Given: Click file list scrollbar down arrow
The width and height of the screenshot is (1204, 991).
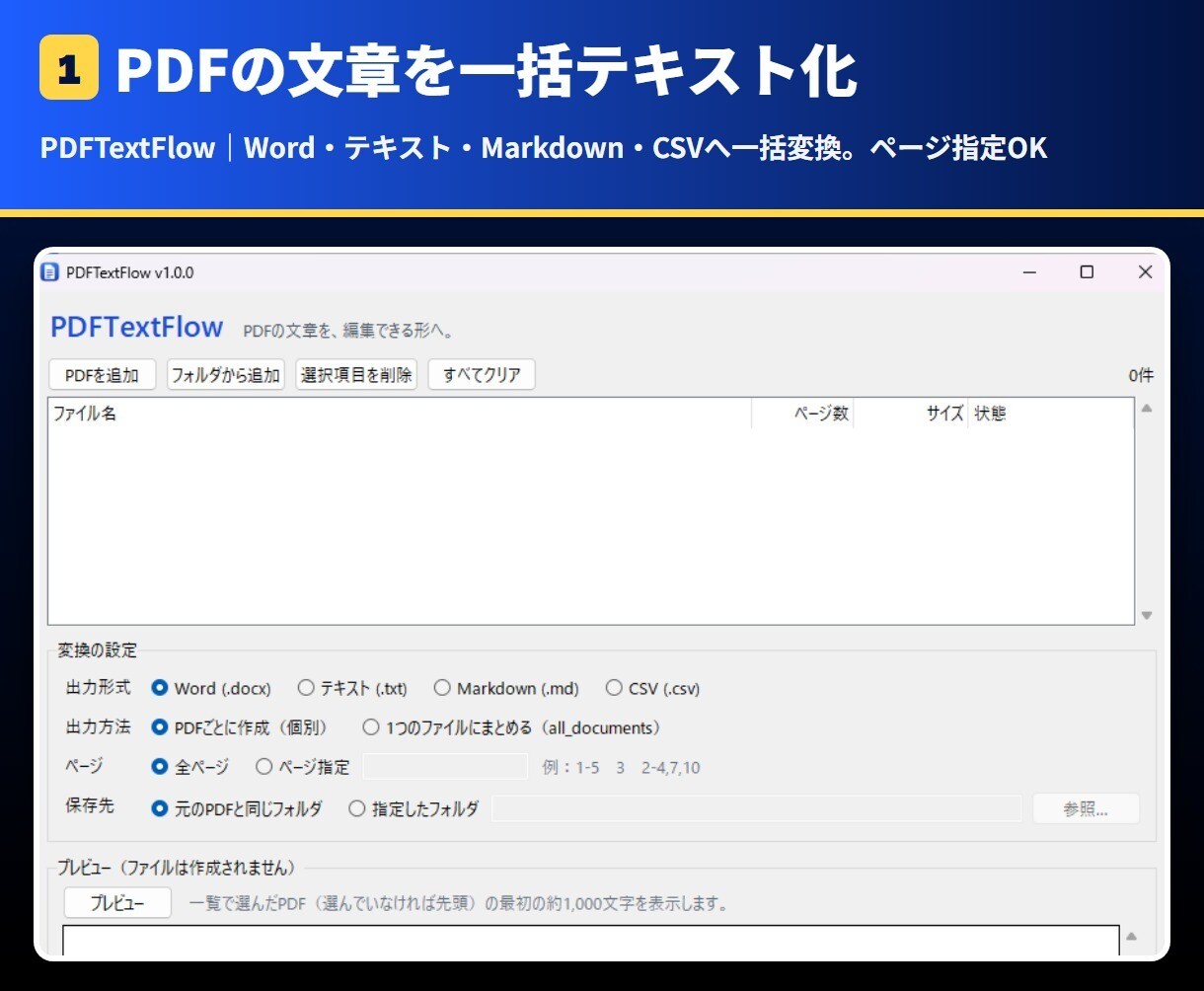Looking at the screenshot, I should (x=1147, y=616).
